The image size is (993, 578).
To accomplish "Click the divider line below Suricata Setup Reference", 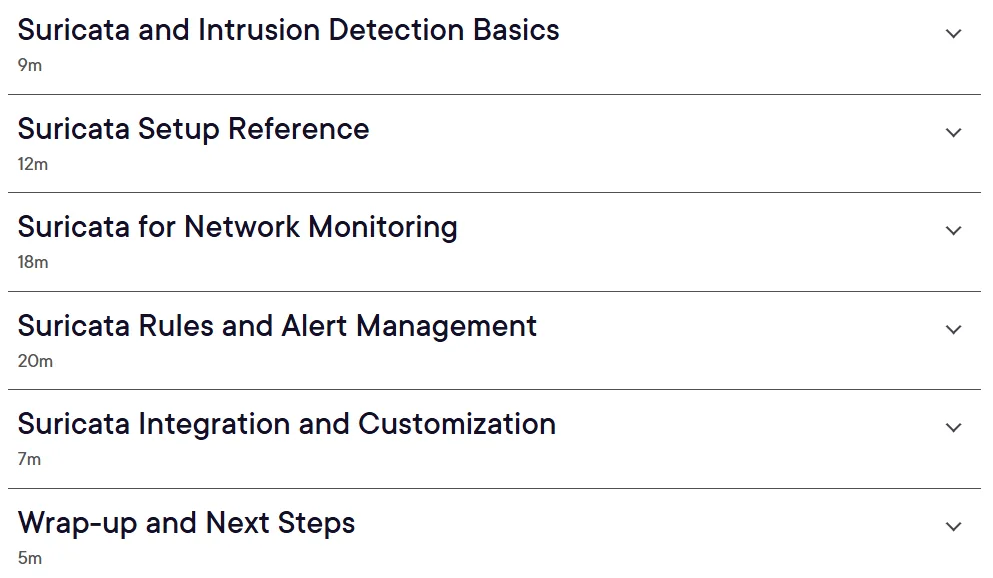I will coord(494,192).
